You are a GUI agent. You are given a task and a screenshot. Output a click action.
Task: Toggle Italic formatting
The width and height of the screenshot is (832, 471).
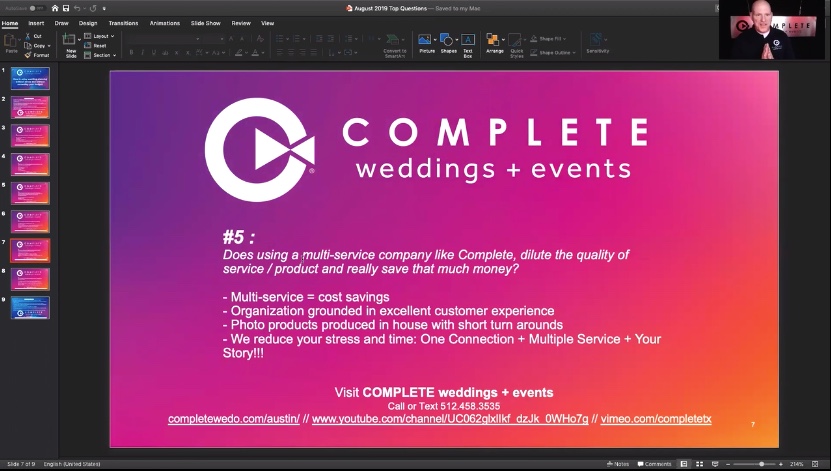142,53
